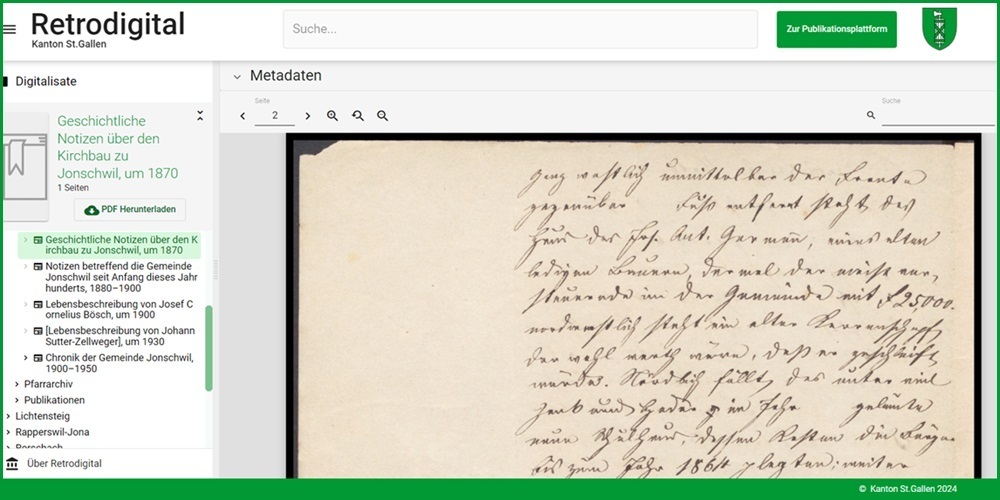Collapse the document info card with double chevron

199,116
